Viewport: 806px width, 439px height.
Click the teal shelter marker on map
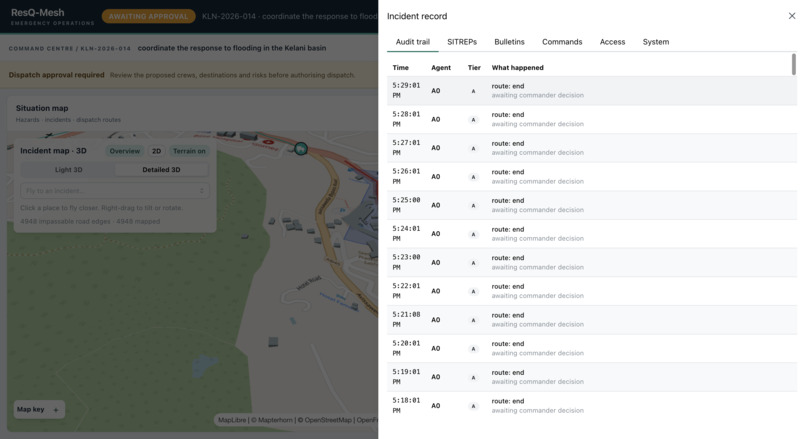[301, 149]
